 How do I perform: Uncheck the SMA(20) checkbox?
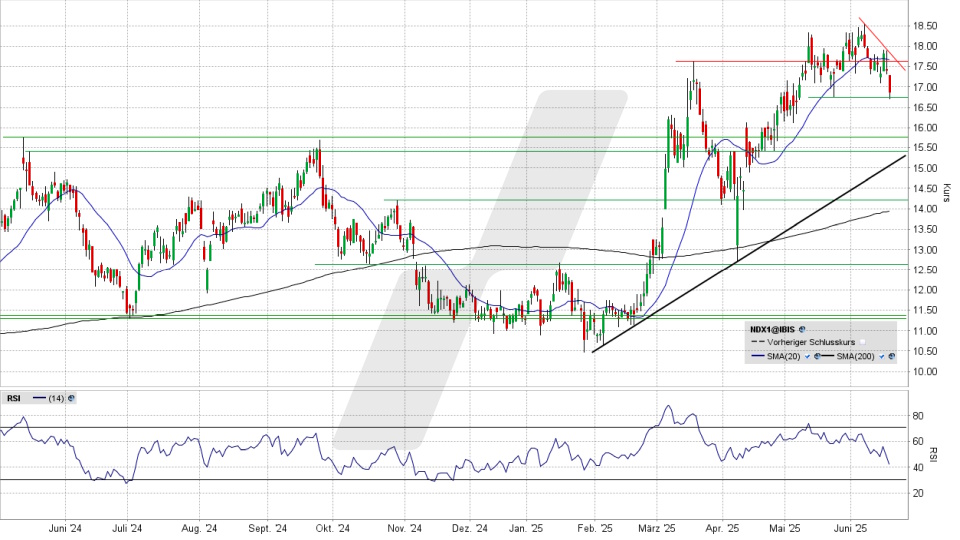click(808, 356)
